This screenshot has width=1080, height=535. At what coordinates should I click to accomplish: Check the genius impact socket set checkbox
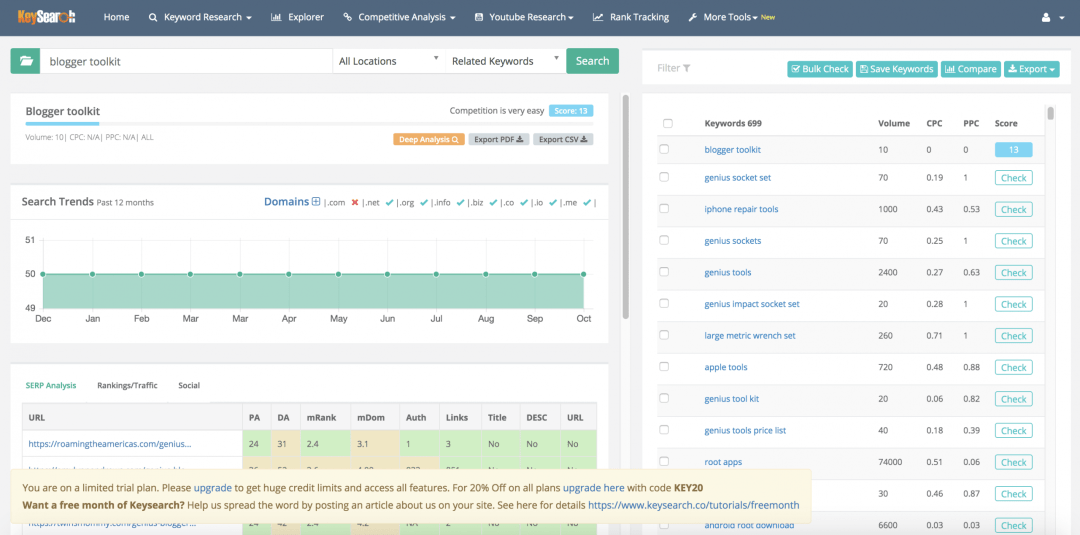tap(664, 304)
